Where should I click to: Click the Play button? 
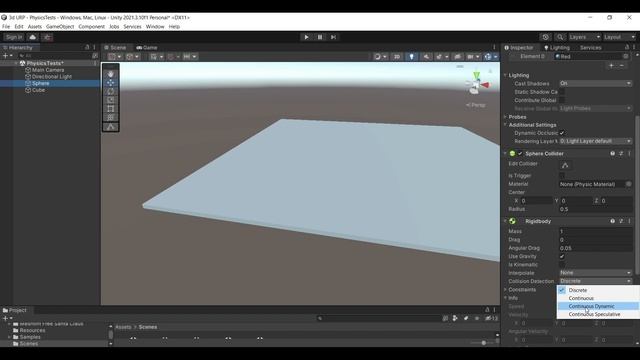(x=306, y=37)
